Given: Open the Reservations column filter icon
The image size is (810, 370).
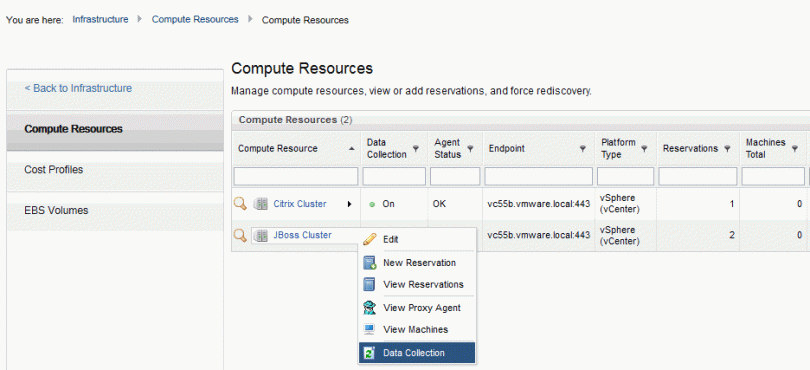Looking at the screenshot, I should 727,149.
